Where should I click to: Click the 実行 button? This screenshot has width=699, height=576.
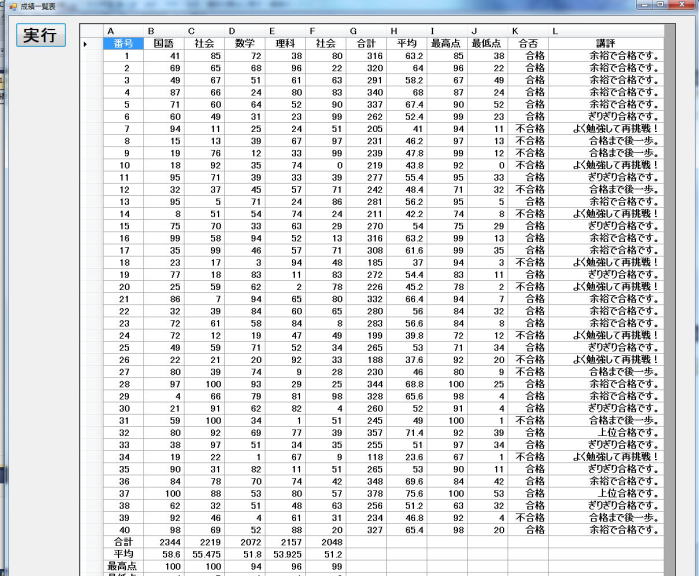click(x=41, y=35)
